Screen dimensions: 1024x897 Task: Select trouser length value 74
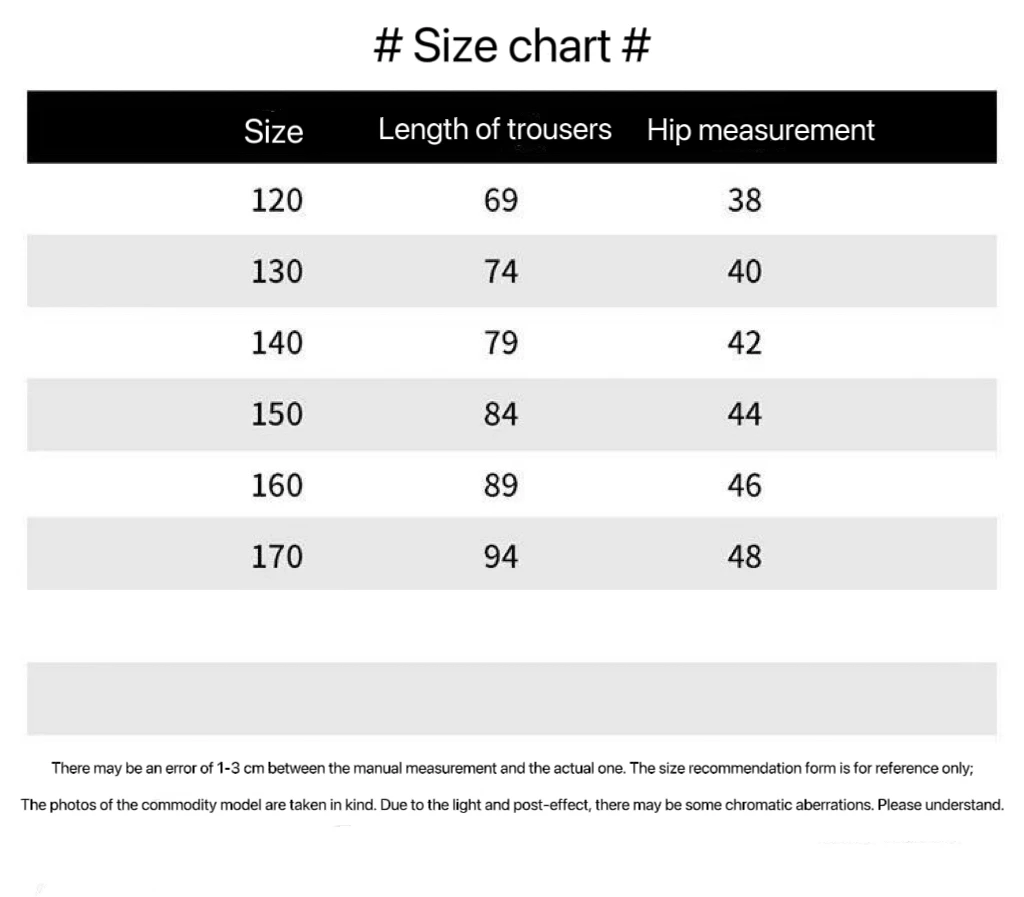click(x=501, y=272)
